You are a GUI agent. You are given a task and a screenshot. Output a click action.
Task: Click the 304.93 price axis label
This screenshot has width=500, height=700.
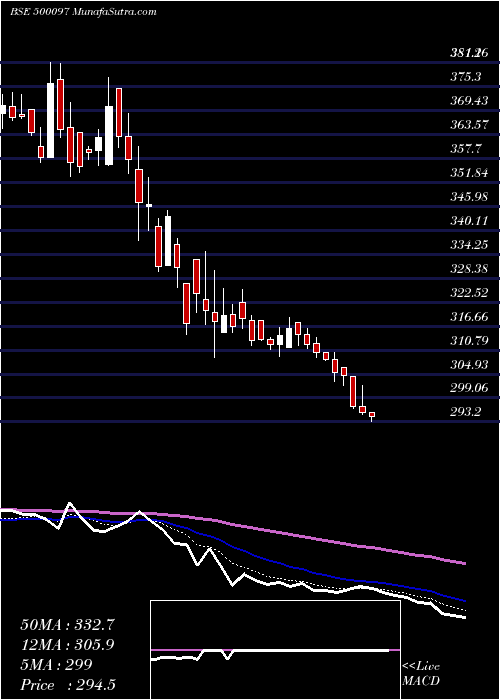[x=469, y=365]
